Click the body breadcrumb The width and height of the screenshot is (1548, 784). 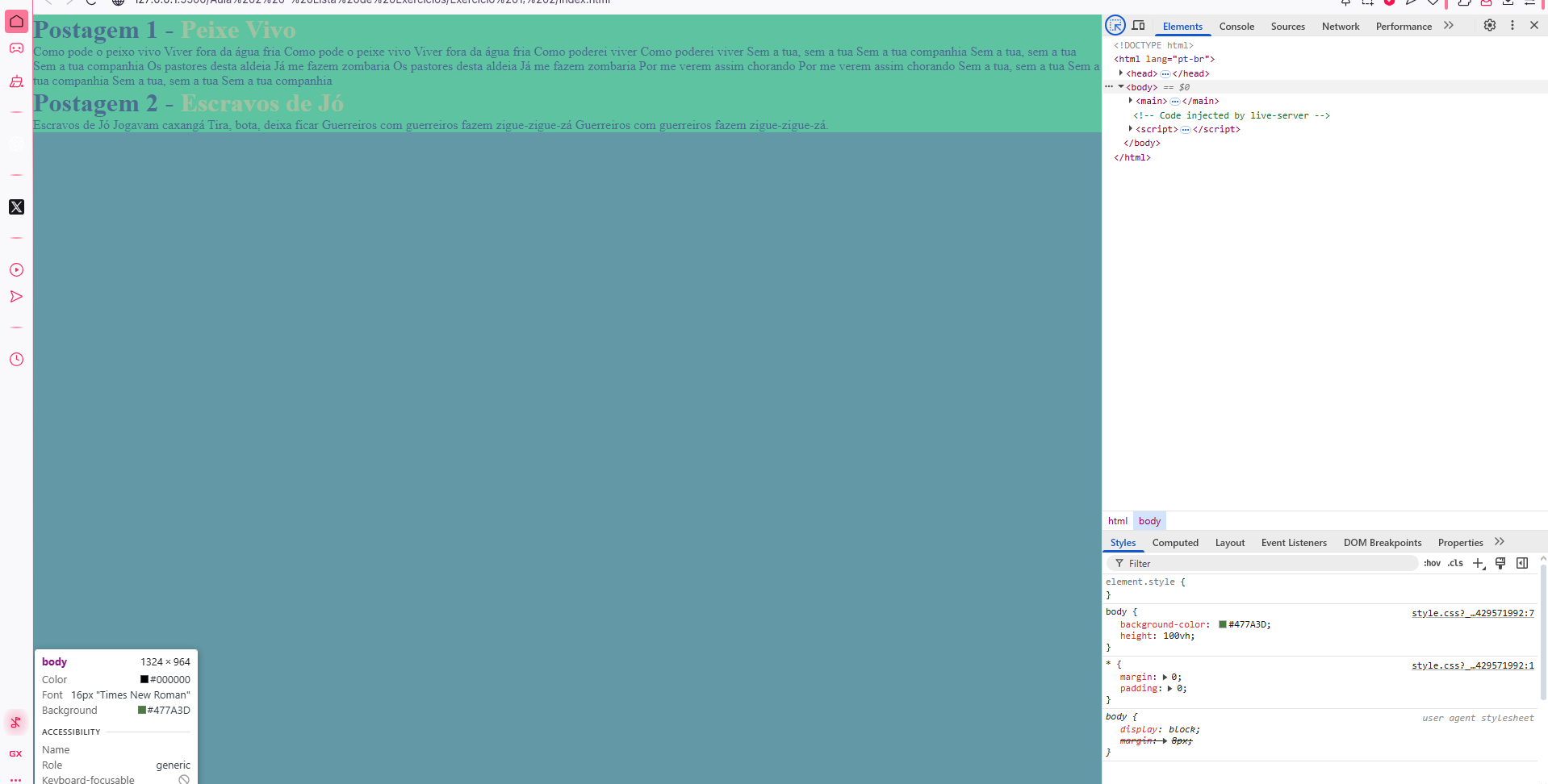pos(1149,521)
